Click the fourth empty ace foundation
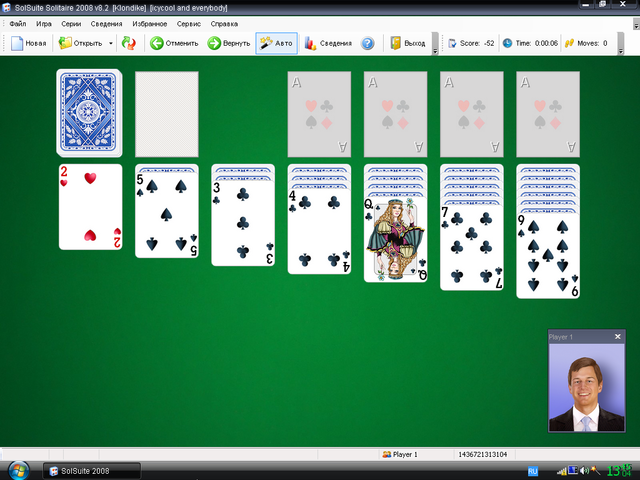This screenshot has width=640, height=480. [x=548, y=114]
